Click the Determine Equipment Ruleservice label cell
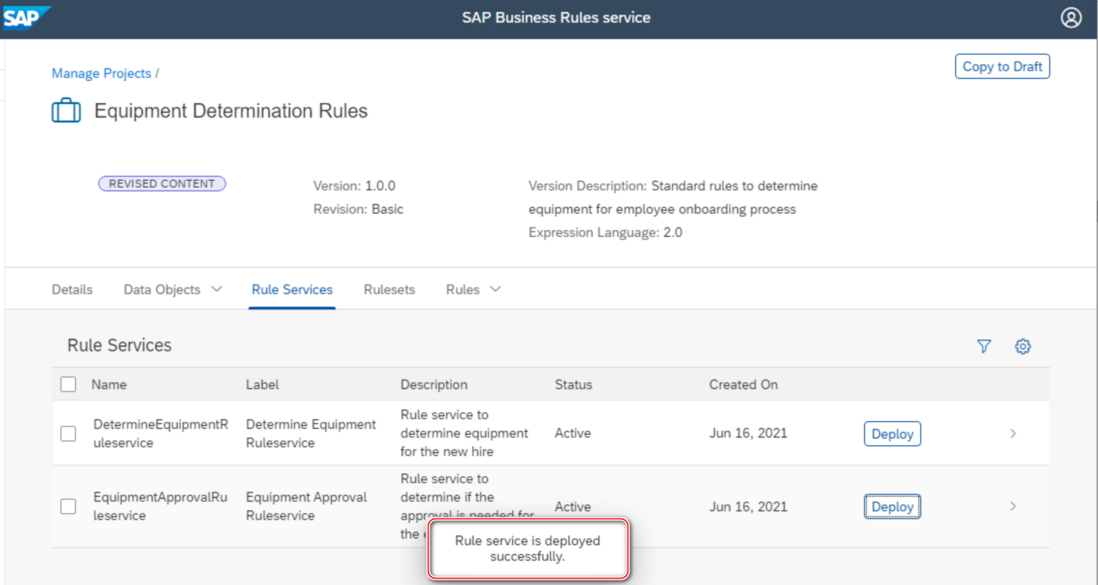Screen dimensions: 1098x585 [311, 434]
